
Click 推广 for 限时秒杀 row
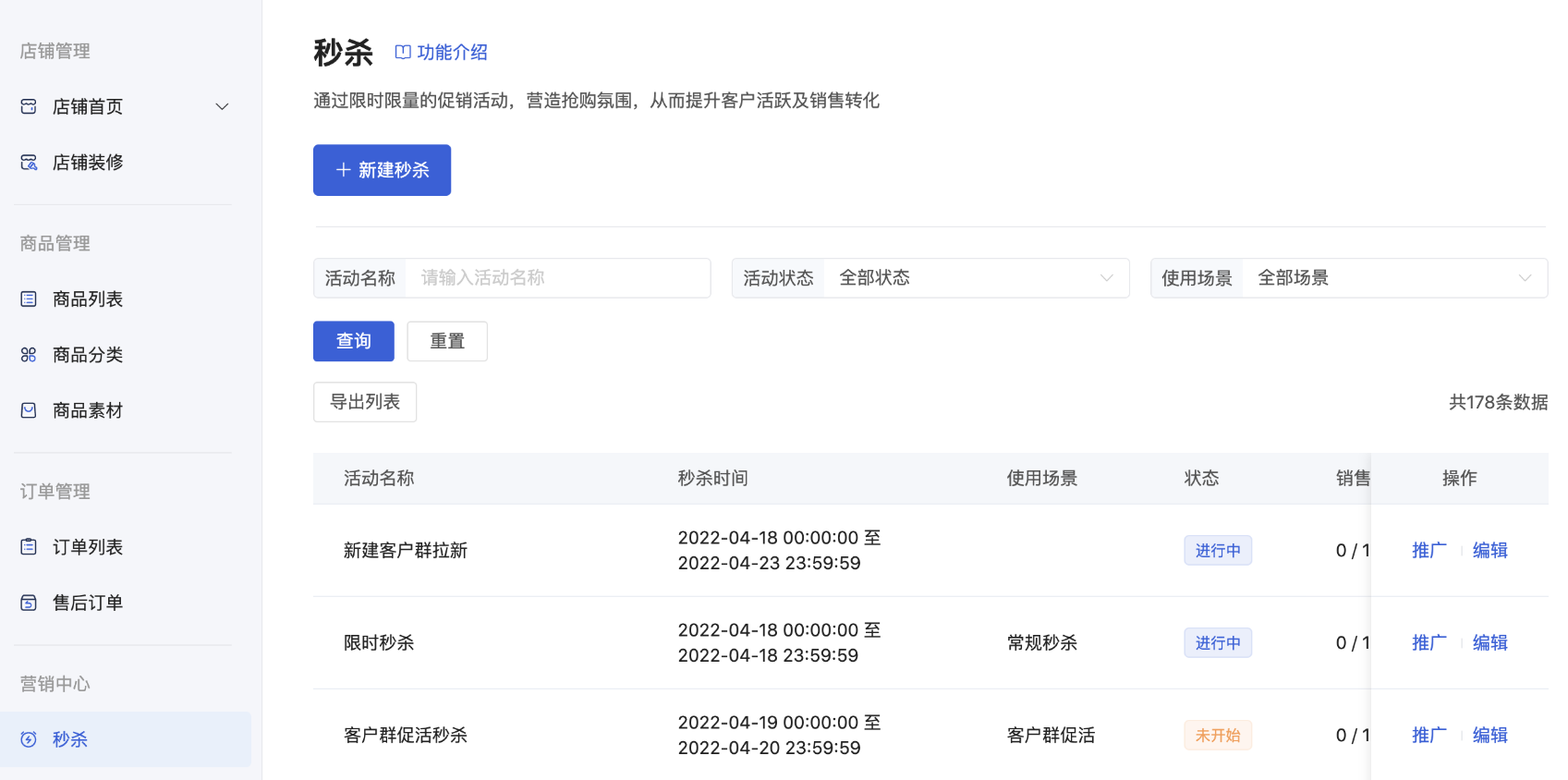(x=1429, y=643)
